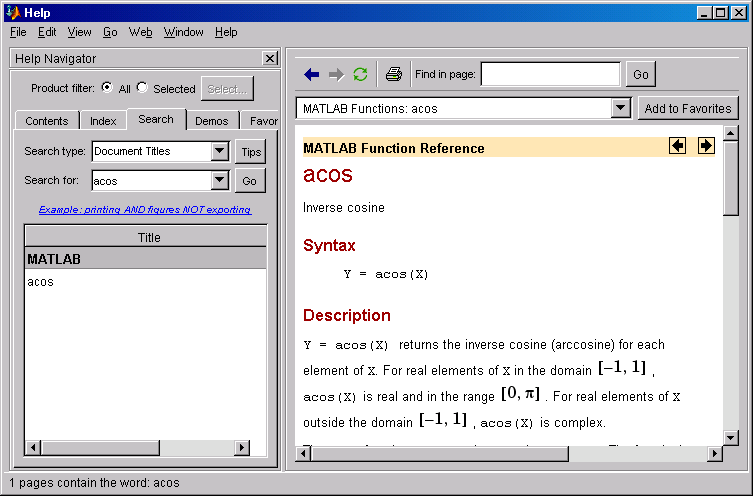Switch to the Index tab
Screen dimensions: 753x496
point(103,121)
